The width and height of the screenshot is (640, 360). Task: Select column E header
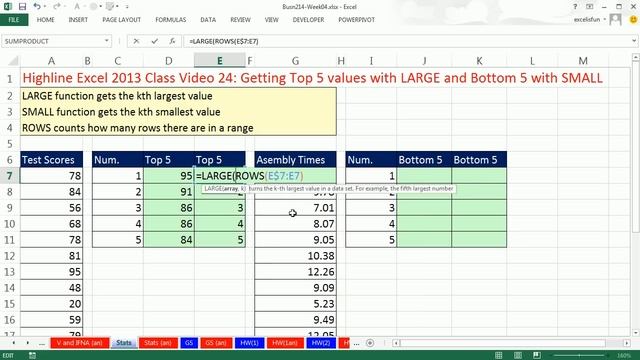pos(220,61)
